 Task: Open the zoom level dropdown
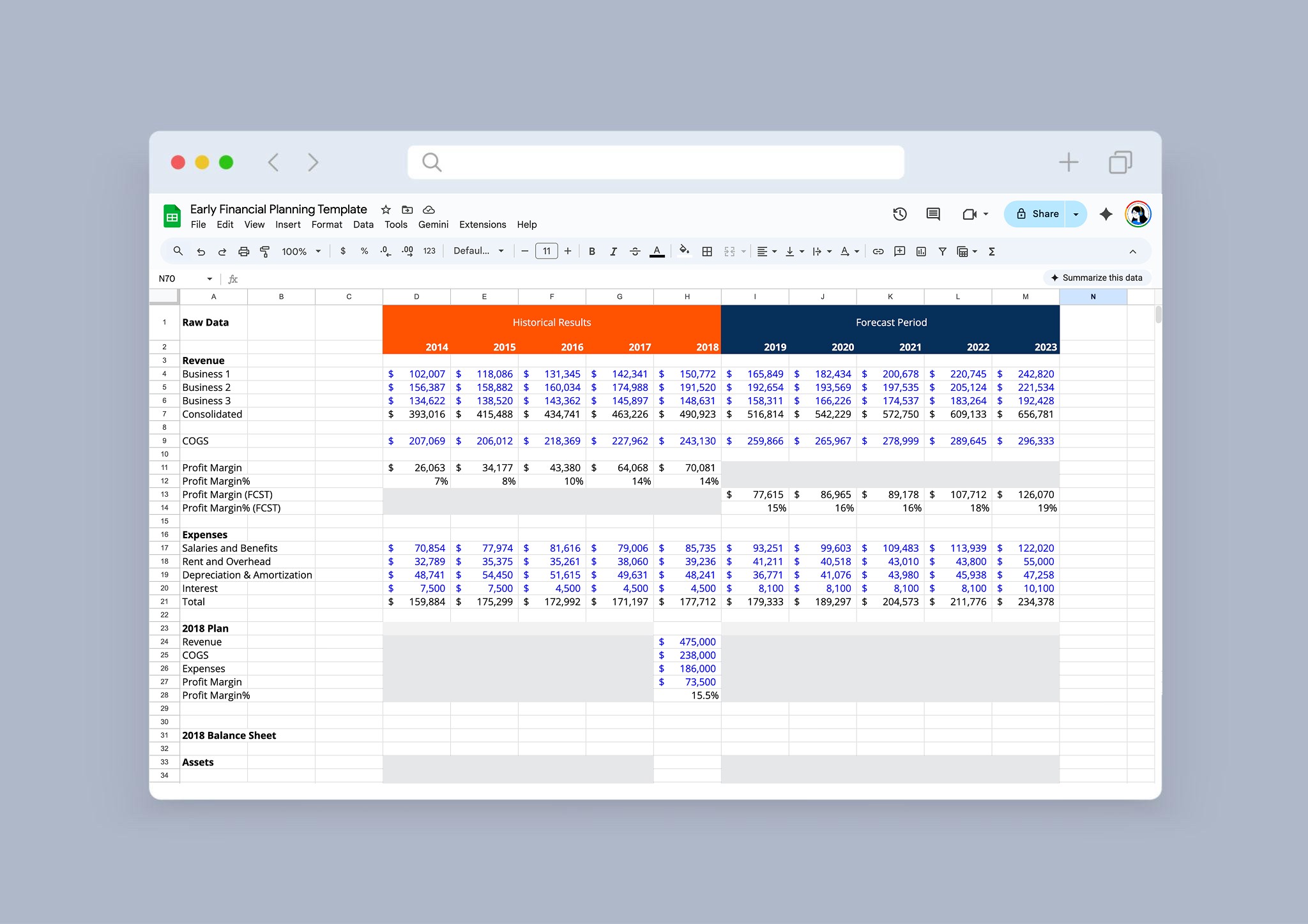(x=301, y=252)
